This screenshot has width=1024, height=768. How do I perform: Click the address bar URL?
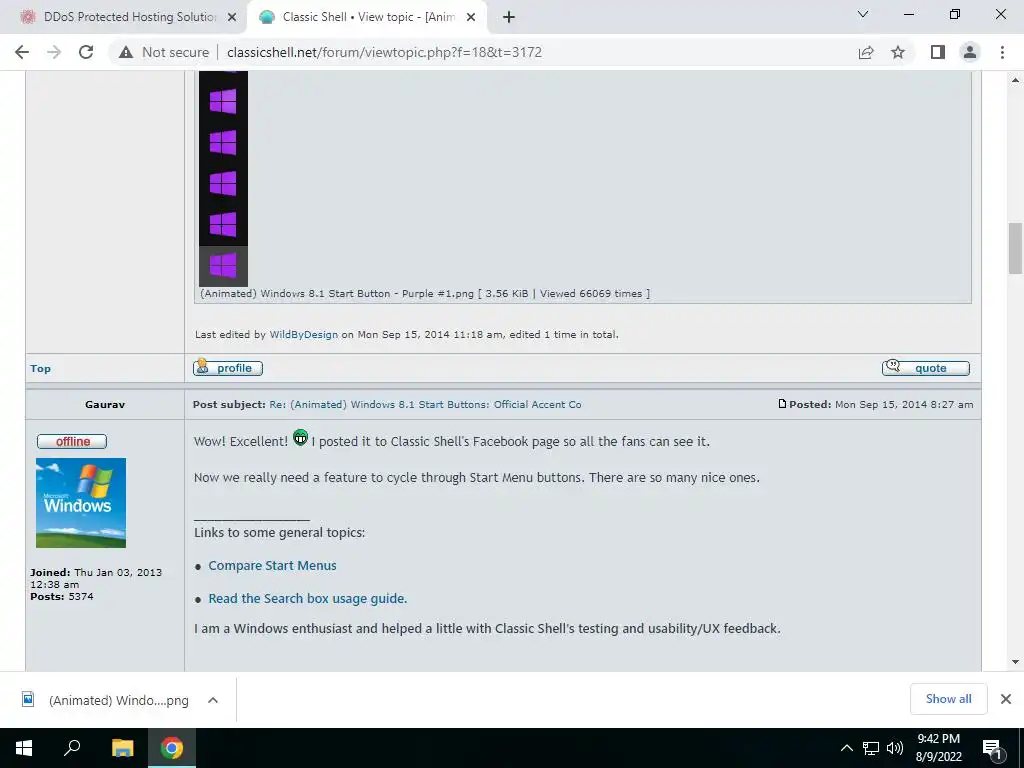tap(384, 52)
